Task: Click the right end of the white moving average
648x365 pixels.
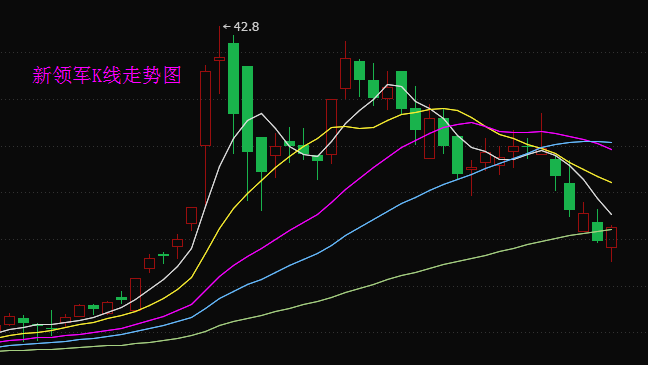Action: (x=611, y=214)
